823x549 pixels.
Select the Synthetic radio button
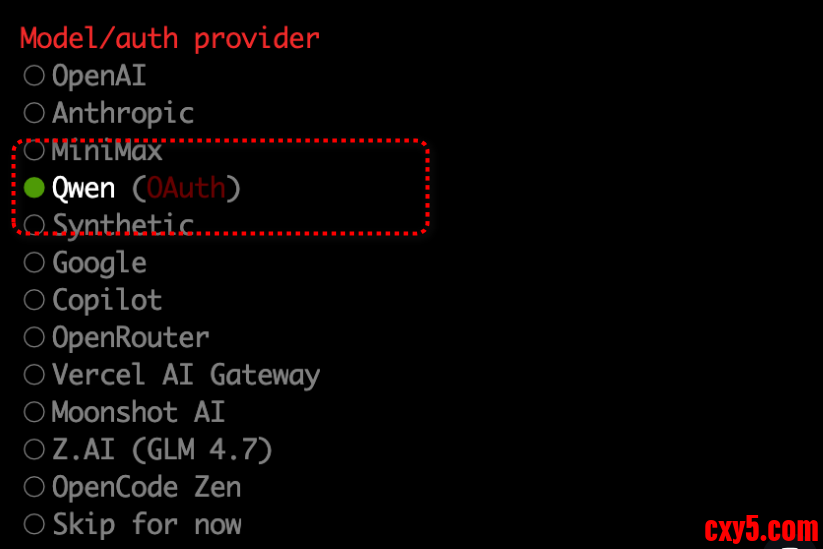pyautogui.click(x=34, y=224)
